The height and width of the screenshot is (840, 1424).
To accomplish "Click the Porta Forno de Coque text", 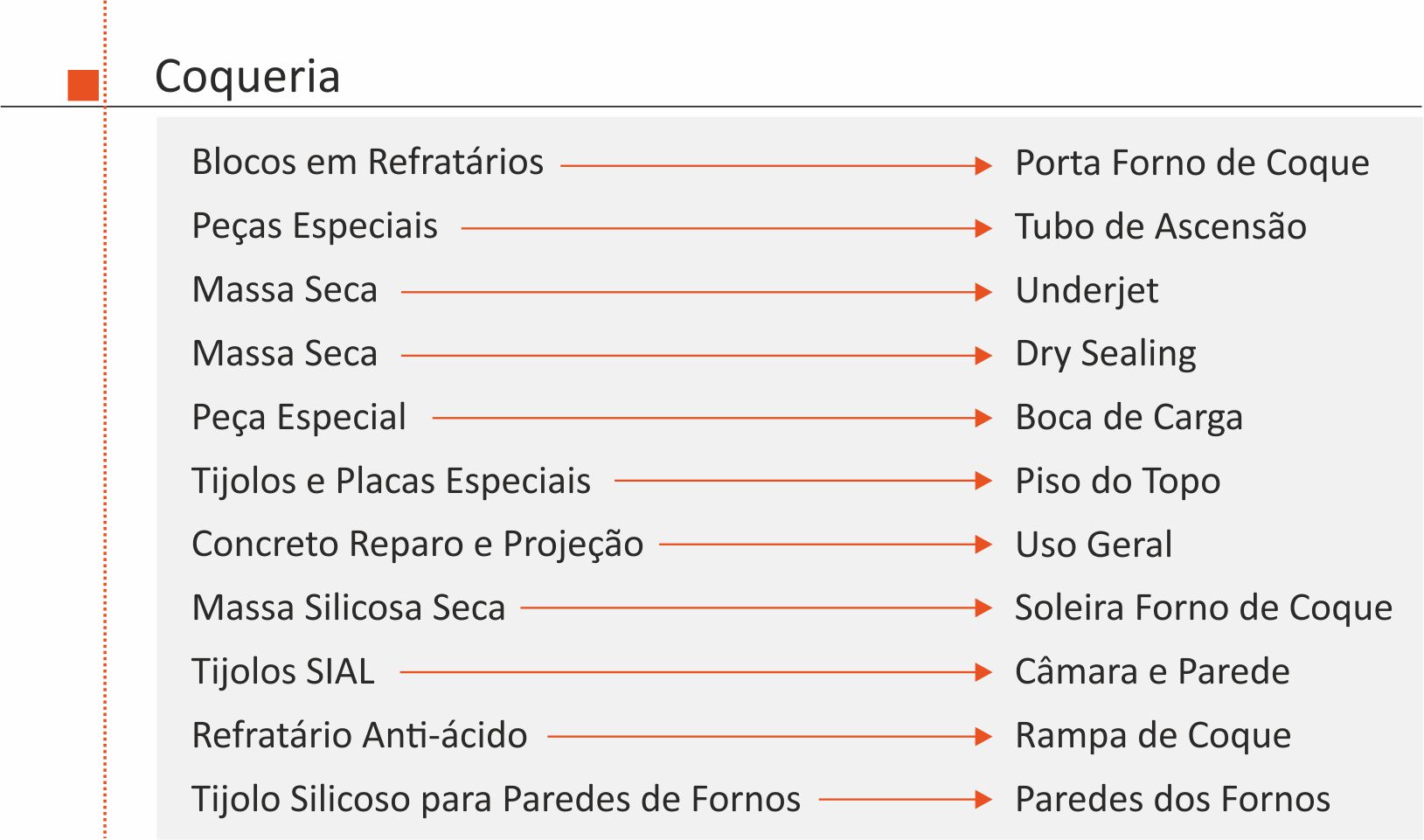I will 1191,163.
